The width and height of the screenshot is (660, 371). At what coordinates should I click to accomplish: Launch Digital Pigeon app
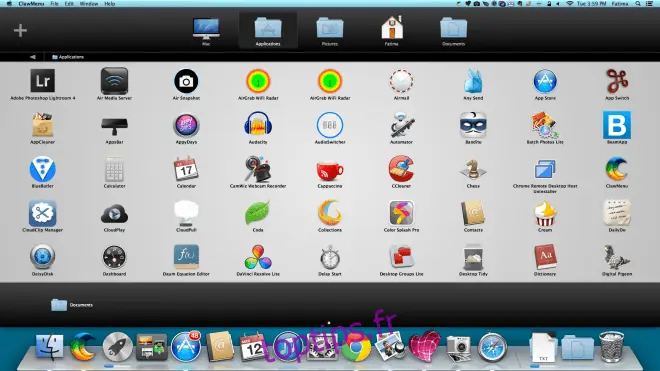click(617, 257)
